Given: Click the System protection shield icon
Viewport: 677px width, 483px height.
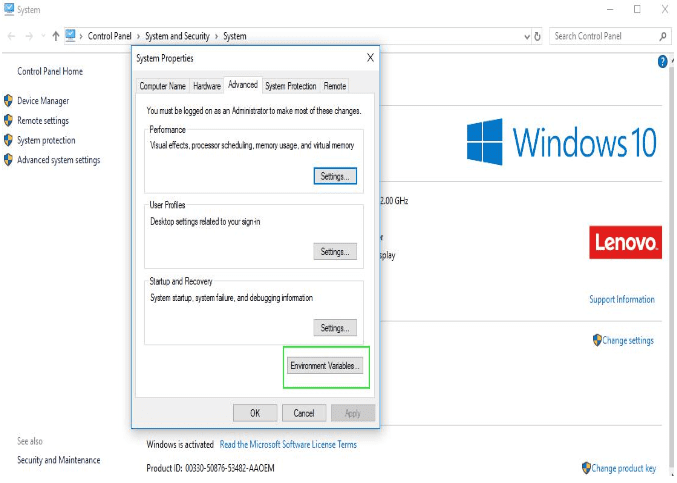Looking at the screenshot, I should tap(8, 140).
